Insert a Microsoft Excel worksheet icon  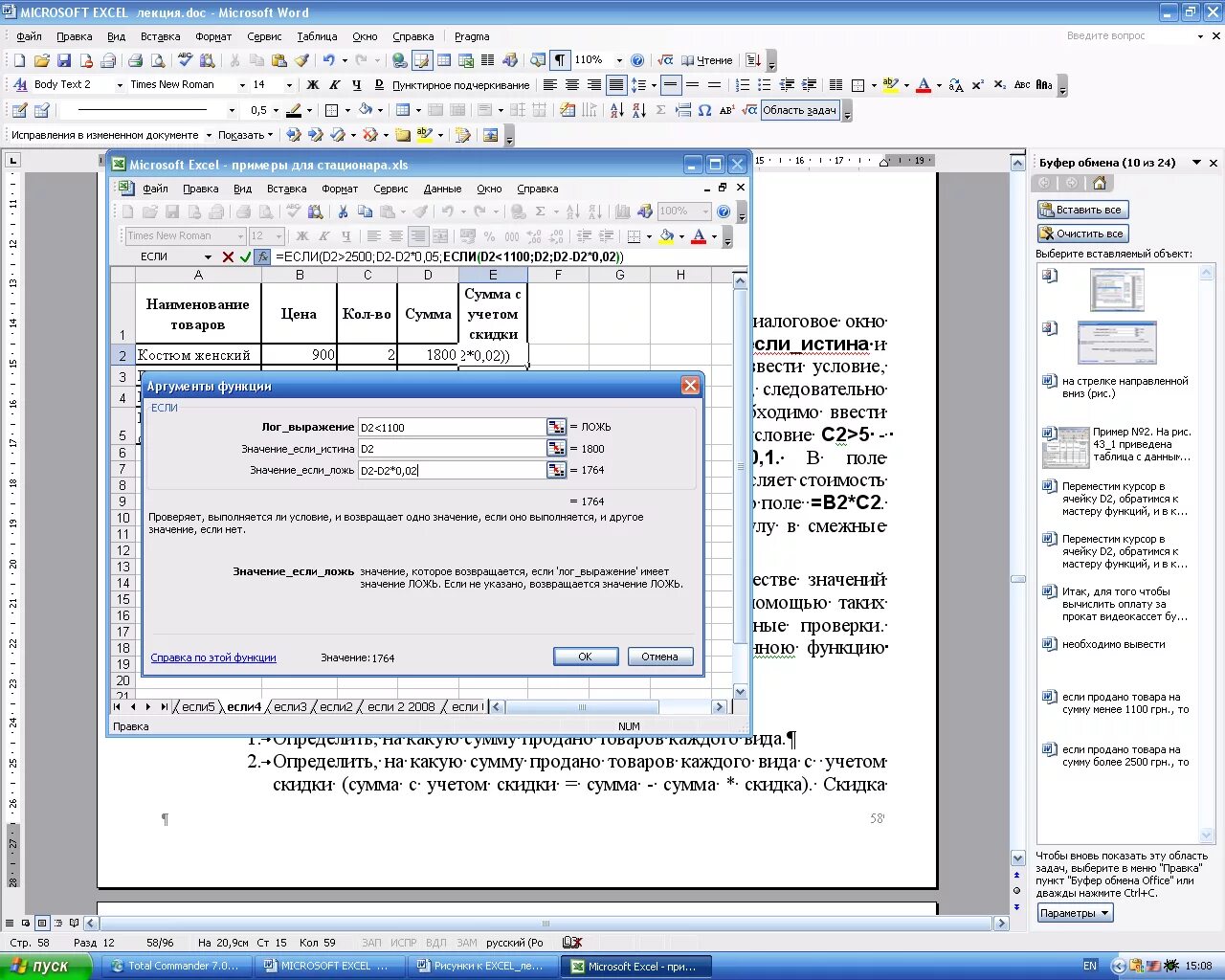click(x=466, y=60)
